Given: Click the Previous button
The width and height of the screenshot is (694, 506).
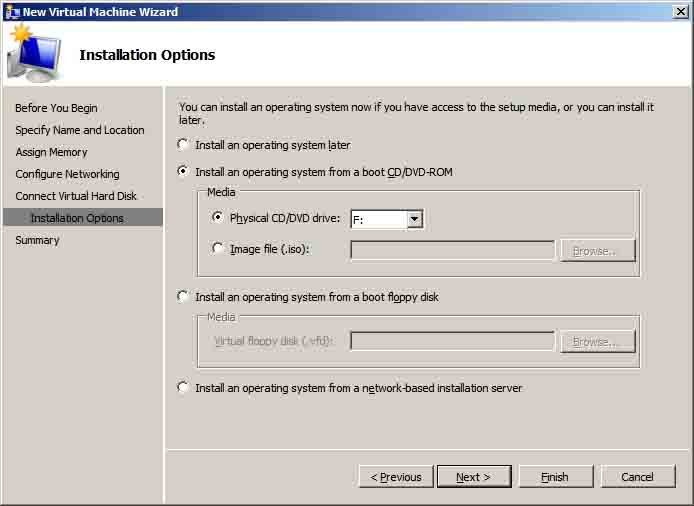Looking at the screenshot, I should (396, 477).
